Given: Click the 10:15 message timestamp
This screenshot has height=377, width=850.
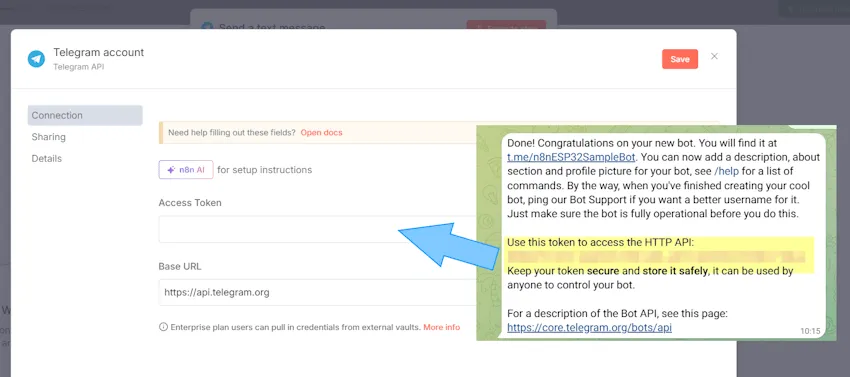Looking at the screenshot, I should click(x=810, y=330).
